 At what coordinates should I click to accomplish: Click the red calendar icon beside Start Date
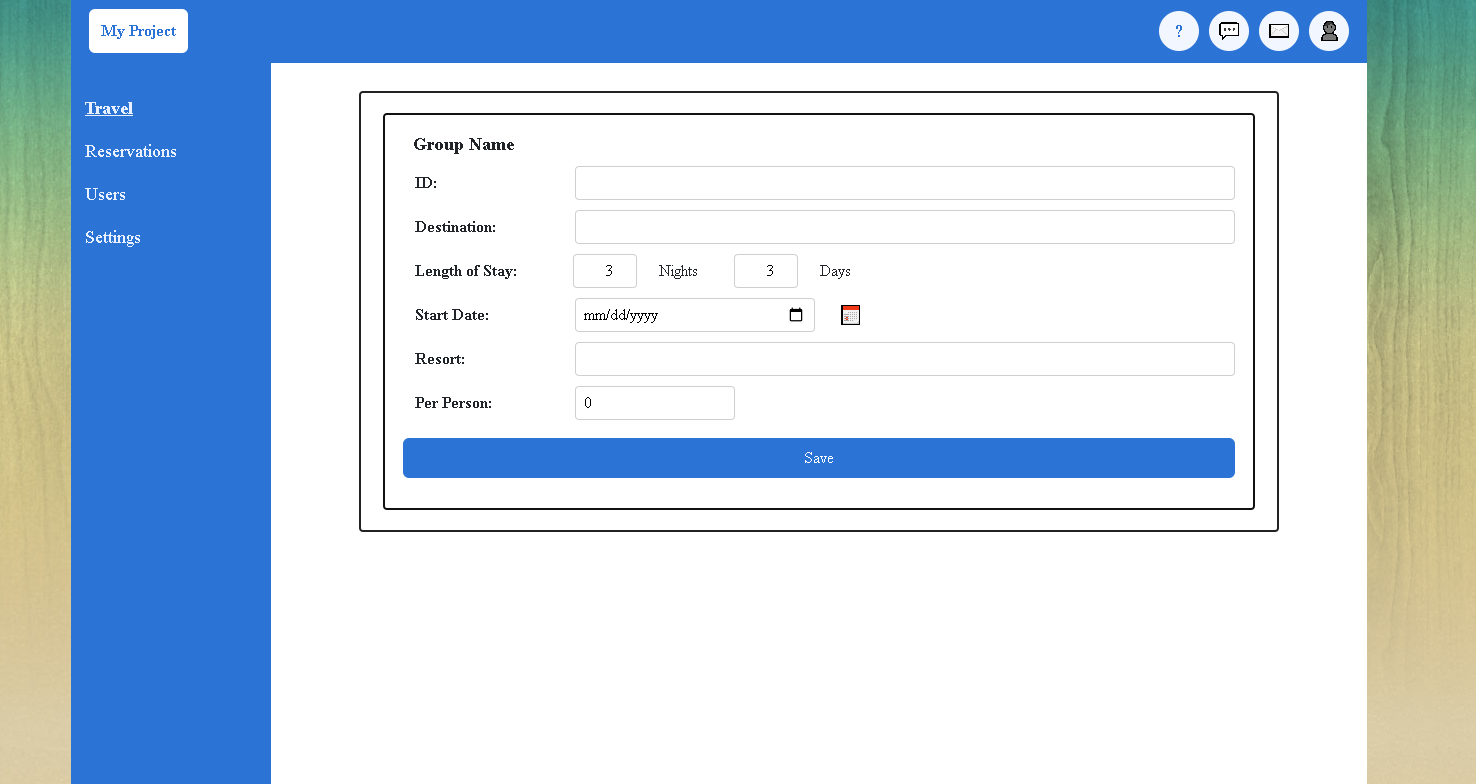850,315
